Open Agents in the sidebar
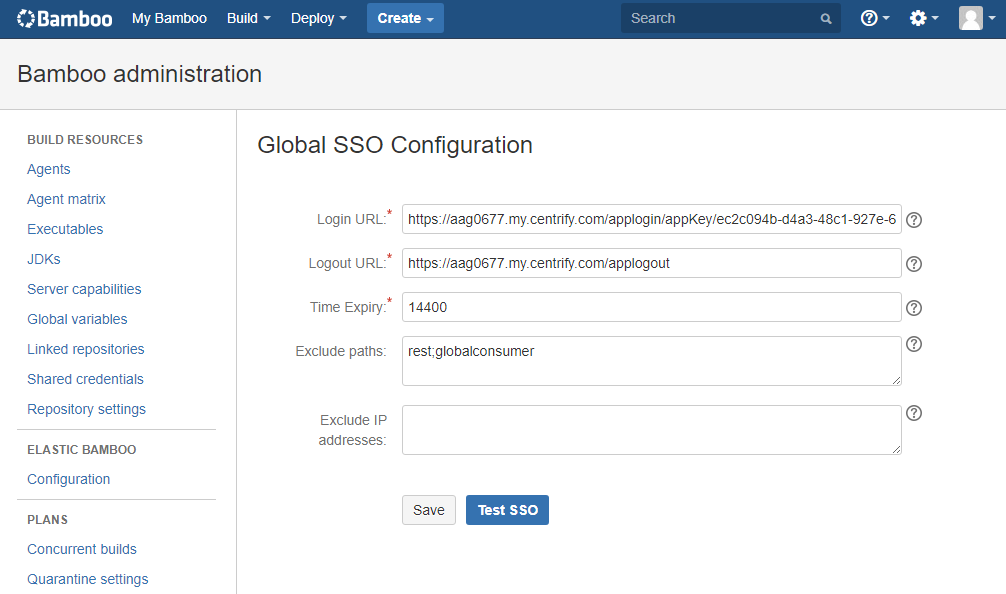The width and height of the screenshot is (1006, 594). pos(49,169)
